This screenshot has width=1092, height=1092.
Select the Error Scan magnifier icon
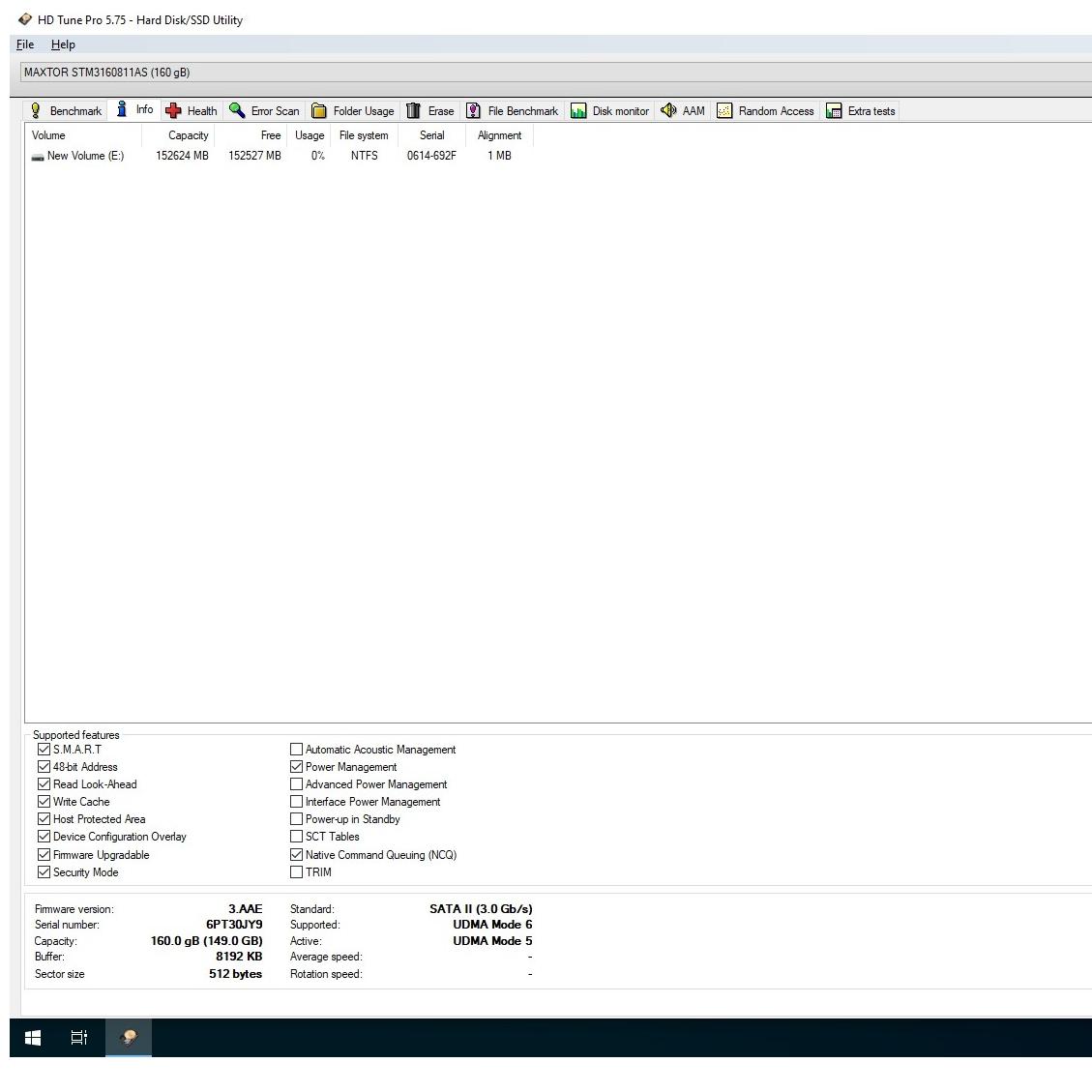pos(237,110)
